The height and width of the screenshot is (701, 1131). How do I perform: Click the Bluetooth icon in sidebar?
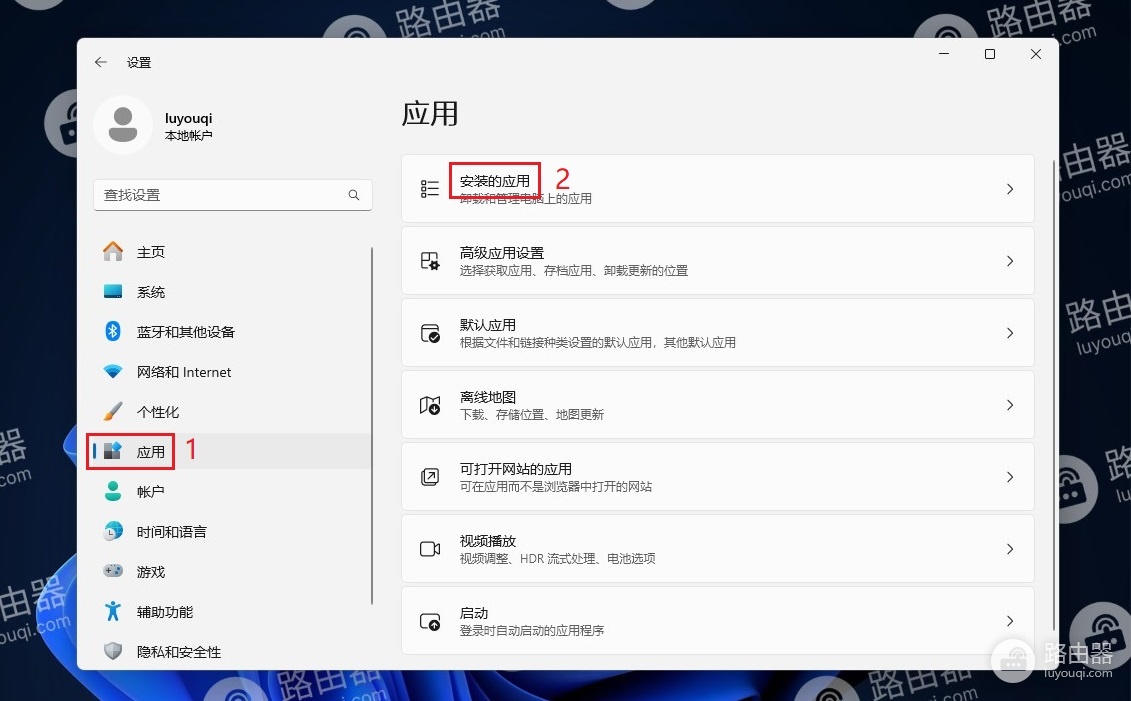coord(113,331)
